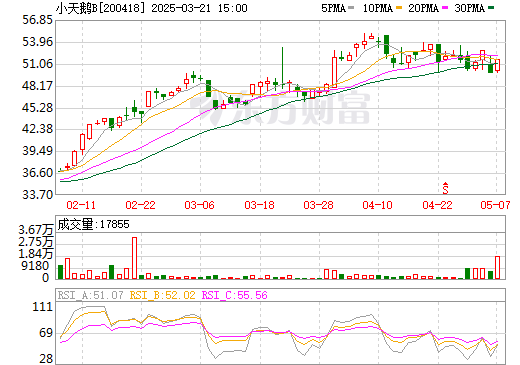This screenshot has height=365, width=520.
Task: Click the 48.17 price axis value
Action: [x=37, y=86]
